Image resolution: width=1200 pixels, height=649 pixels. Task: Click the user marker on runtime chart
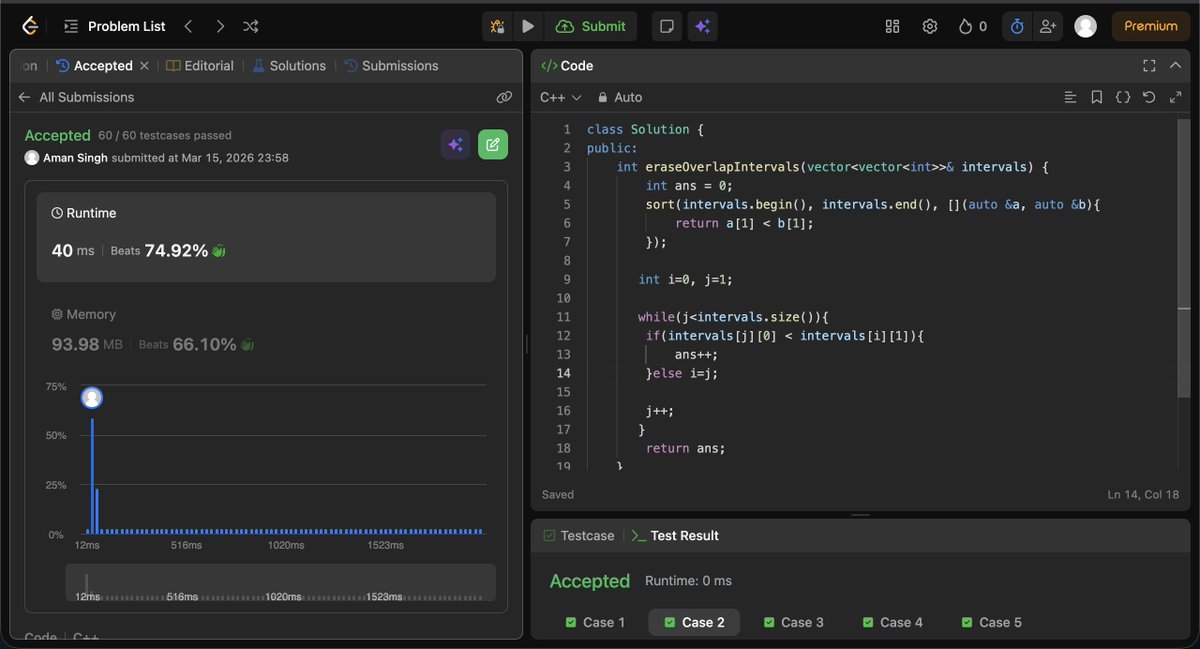coord(92,398)
